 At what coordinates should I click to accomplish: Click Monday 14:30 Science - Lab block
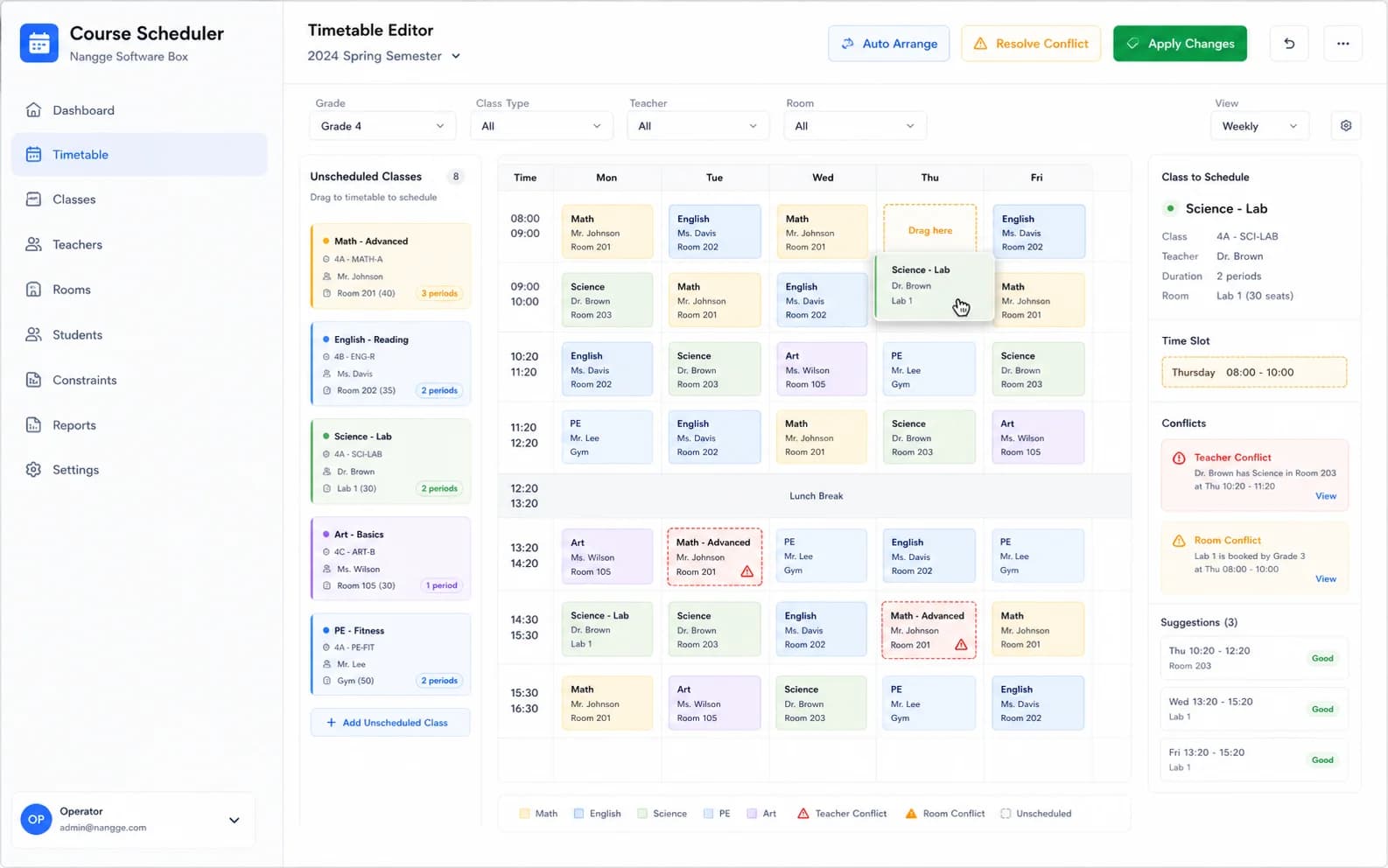(x=607, y=629)
